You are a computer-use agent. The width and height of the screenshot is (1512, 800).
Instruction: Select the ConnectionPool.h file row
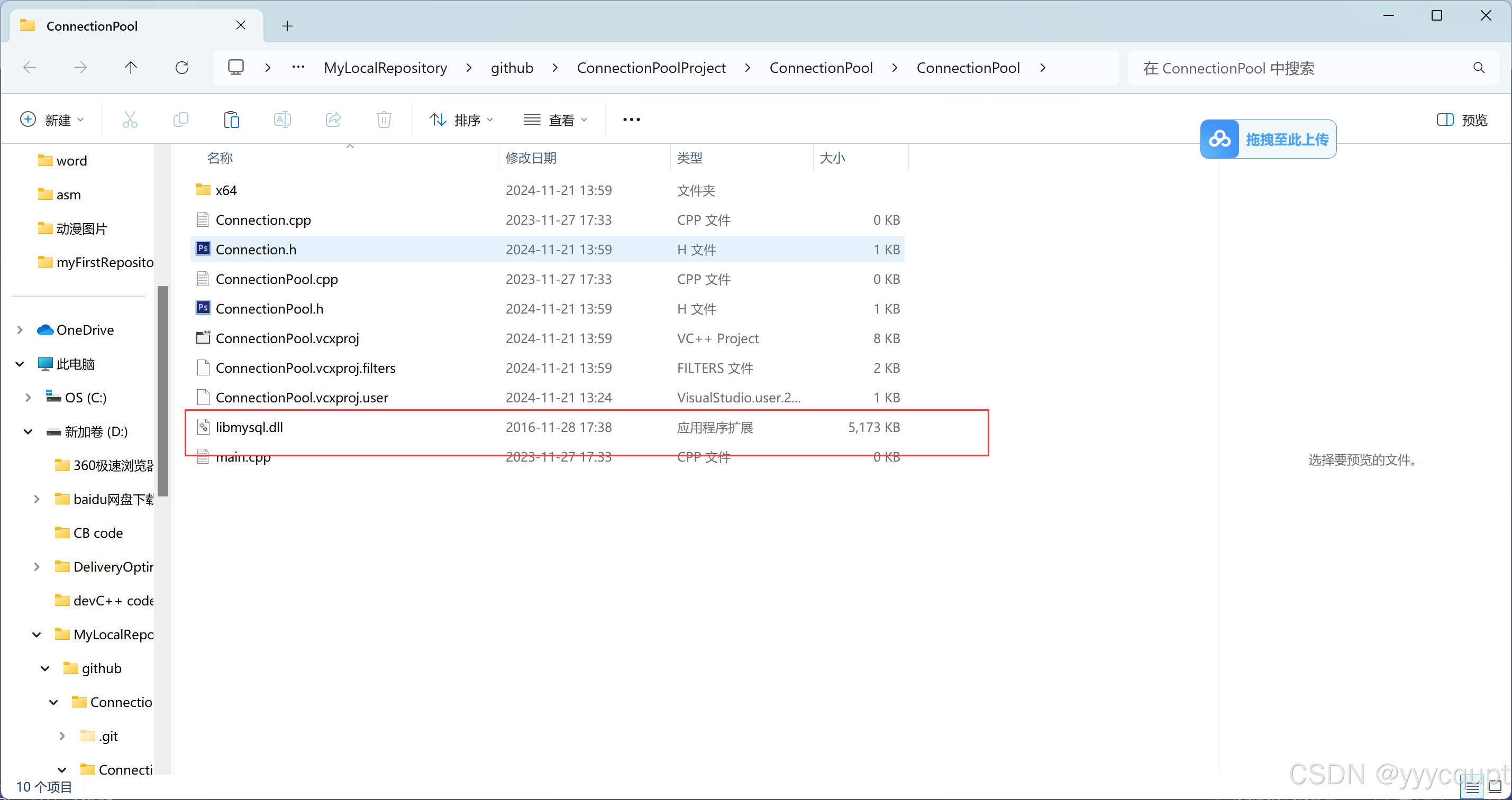coord(547,308)
